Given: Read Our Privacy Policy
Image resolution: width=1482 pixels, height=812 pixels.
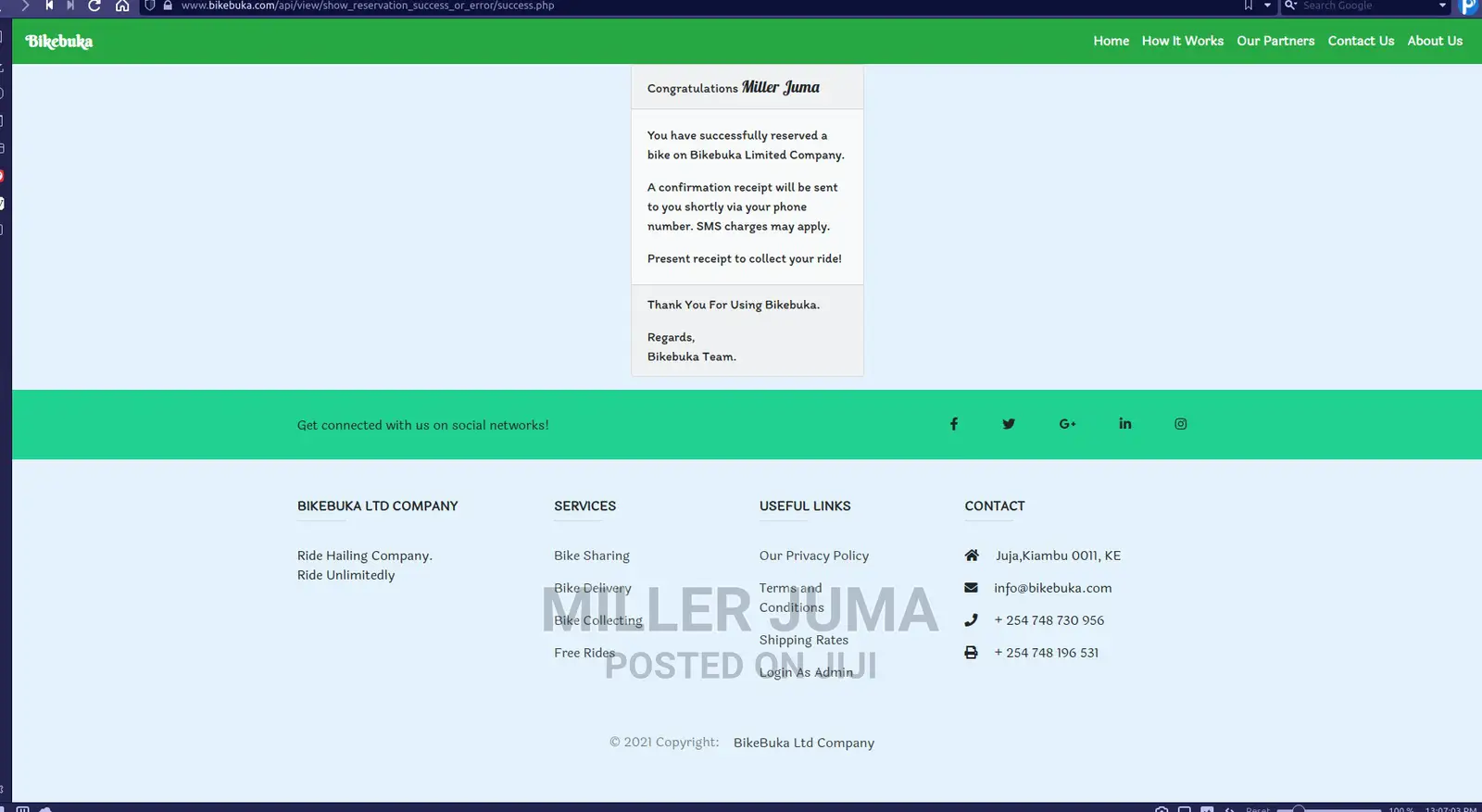Looking at the screenshot, I should point(814,556).
